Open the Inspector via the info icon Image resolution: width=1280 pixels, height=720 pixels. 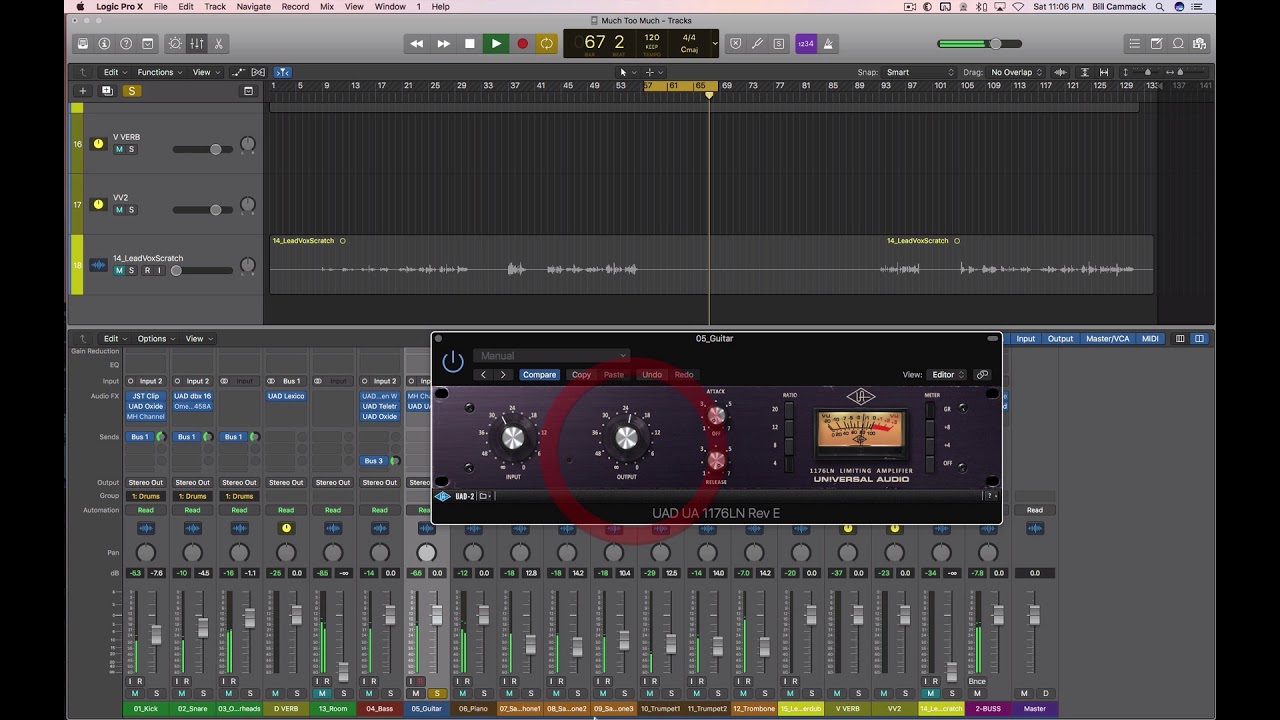(104, 44)
